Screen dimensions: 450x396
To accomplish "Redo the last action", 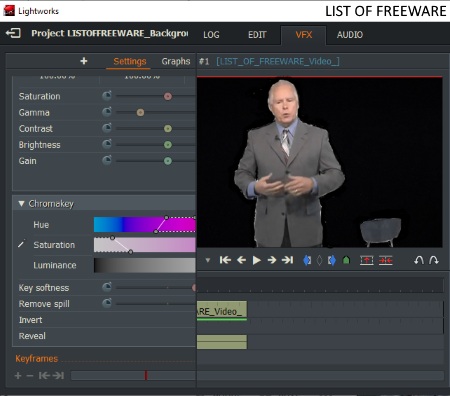I will point(434,260).
